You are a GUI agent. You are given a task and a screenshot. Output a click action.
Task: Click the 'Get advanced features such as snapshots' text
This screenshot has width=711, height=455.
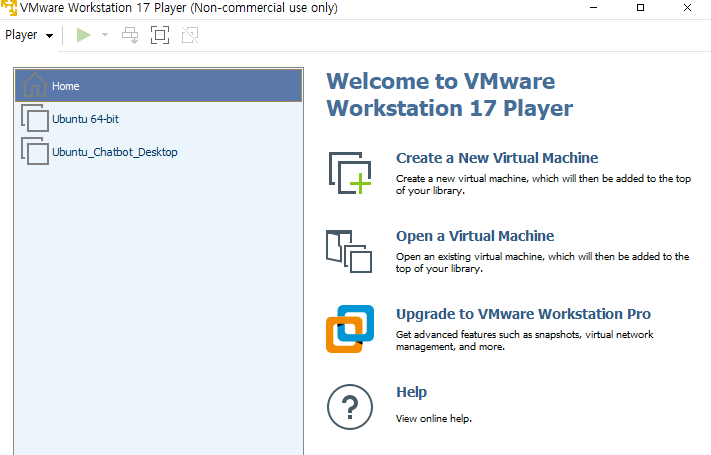coord(525,341)
